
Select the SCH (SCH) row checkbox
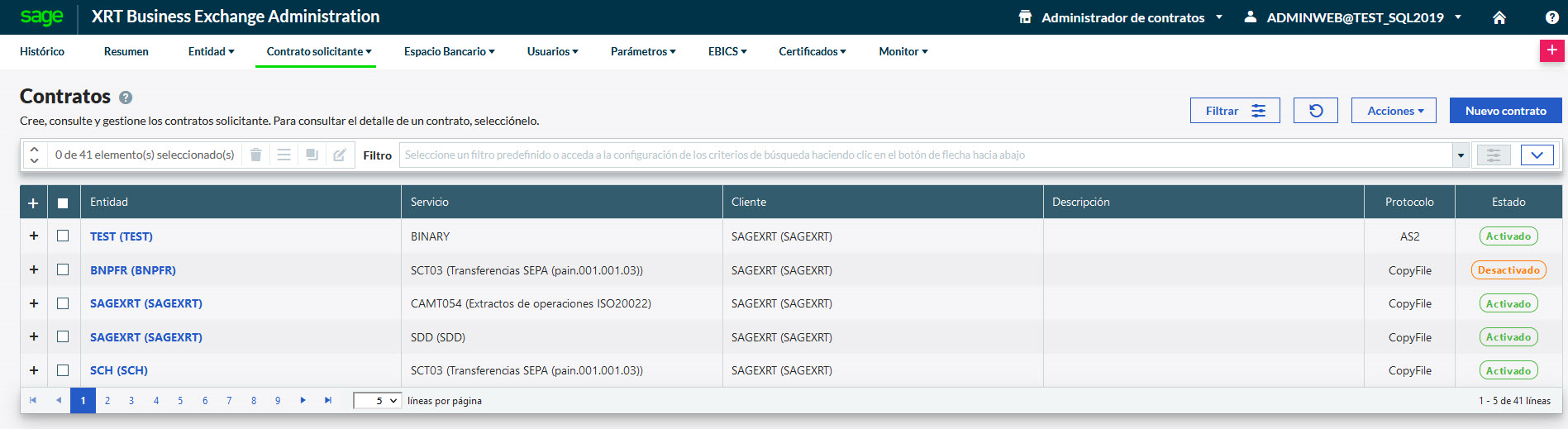[x=63, y=370]
